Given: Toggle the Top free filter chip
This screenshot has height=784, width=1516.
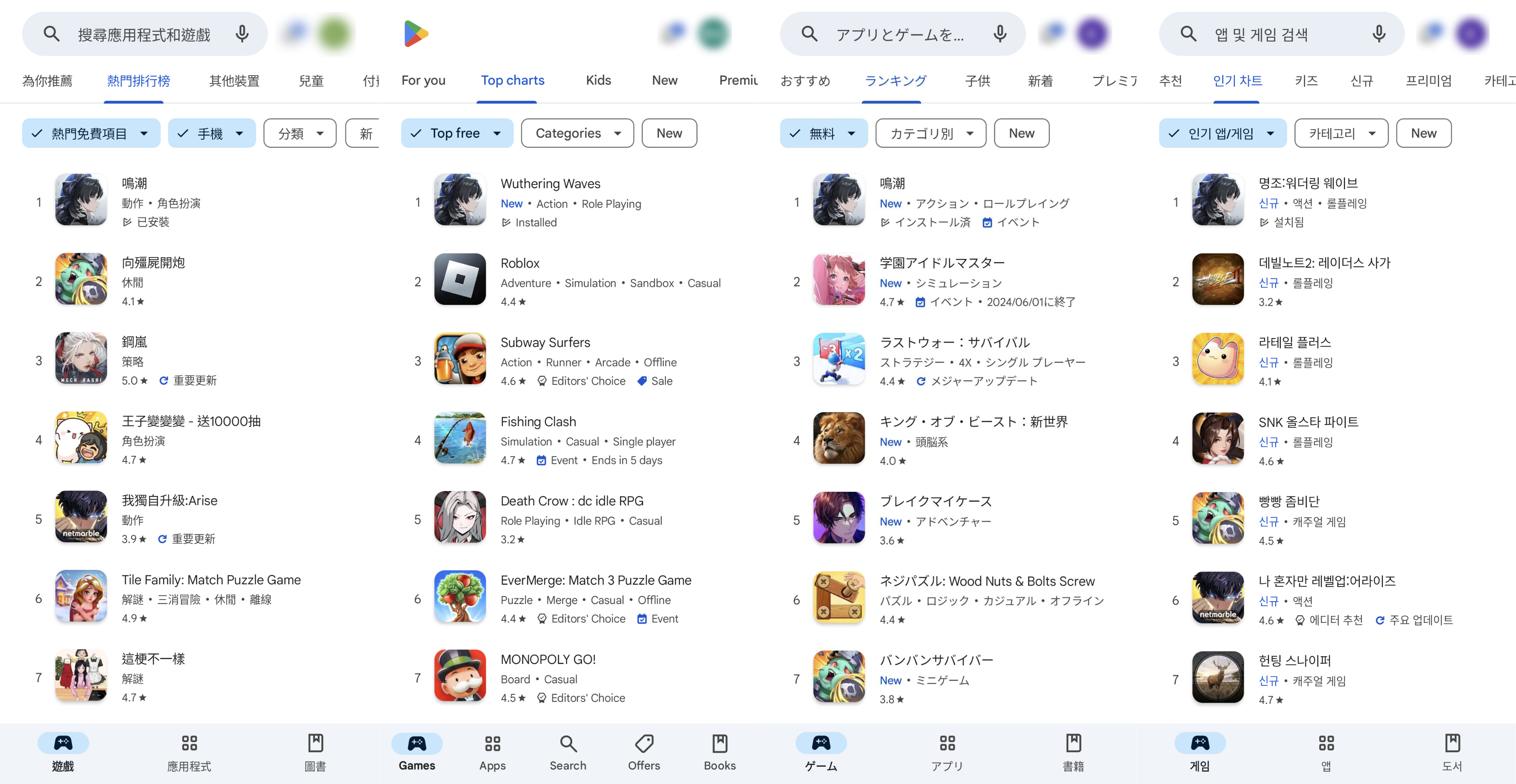Looking at the screenshot, I should click(457, 133).
